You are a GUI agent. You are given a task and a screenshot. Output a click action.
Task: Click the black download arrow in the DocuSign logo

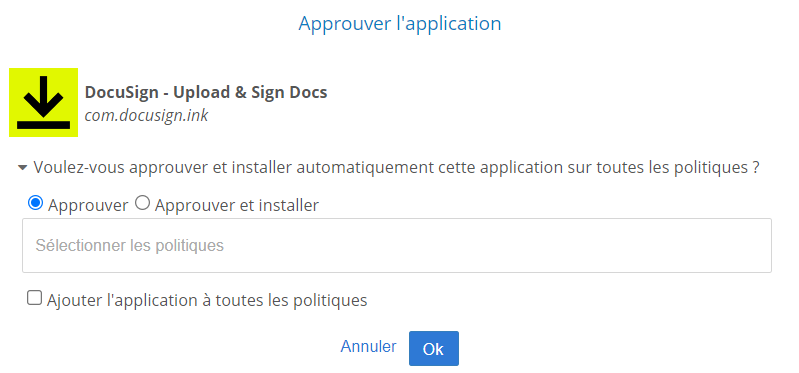coord(43,96)
